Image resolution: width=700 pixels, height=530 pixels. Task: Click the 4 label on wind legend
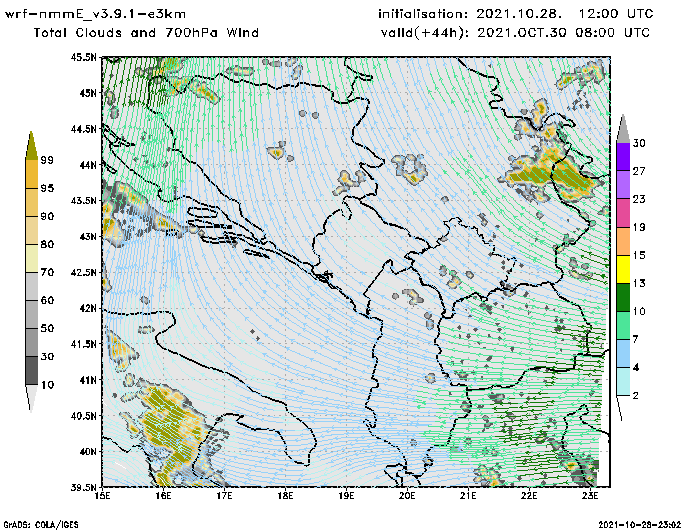pyautogui.click(x=636, y=368)
